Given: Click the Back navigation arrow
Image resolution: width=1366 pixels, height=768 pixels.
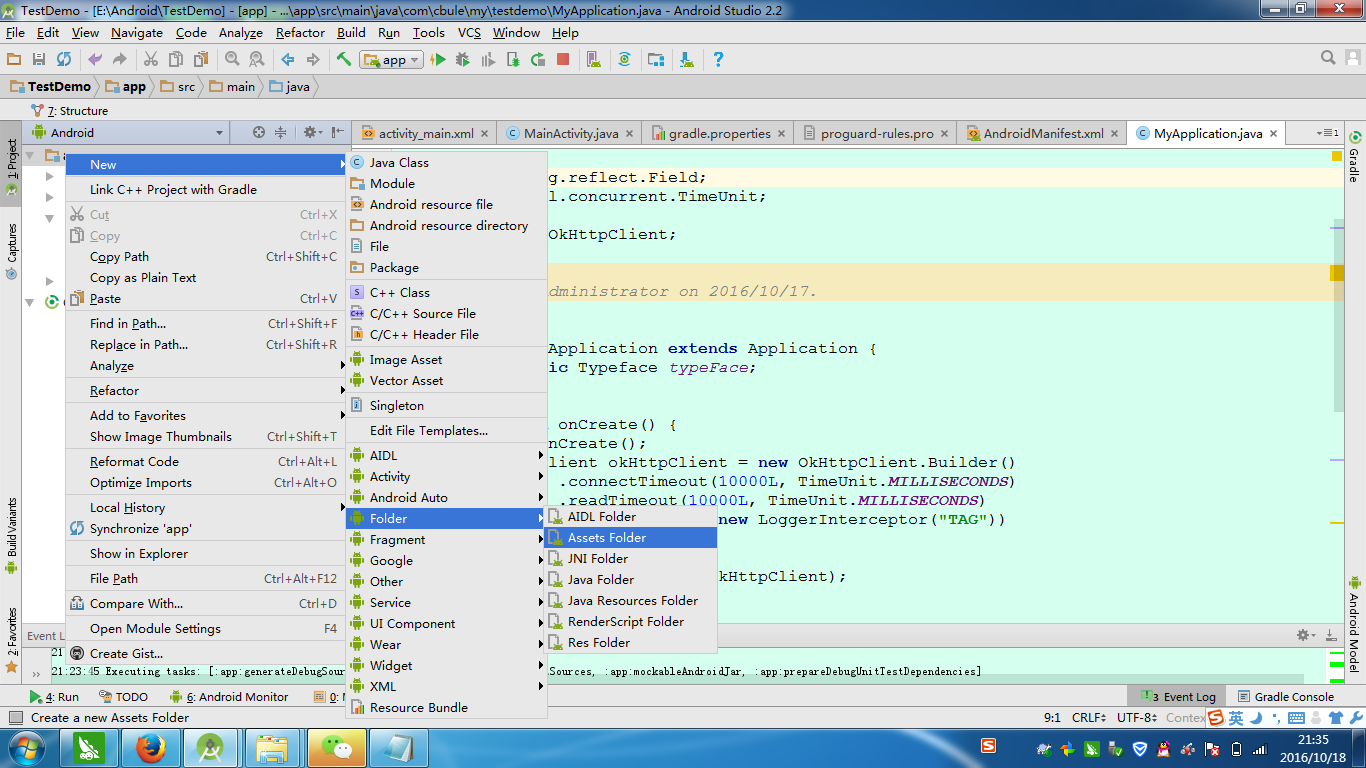Looking at the screenshot, I should tap(288, 60).
